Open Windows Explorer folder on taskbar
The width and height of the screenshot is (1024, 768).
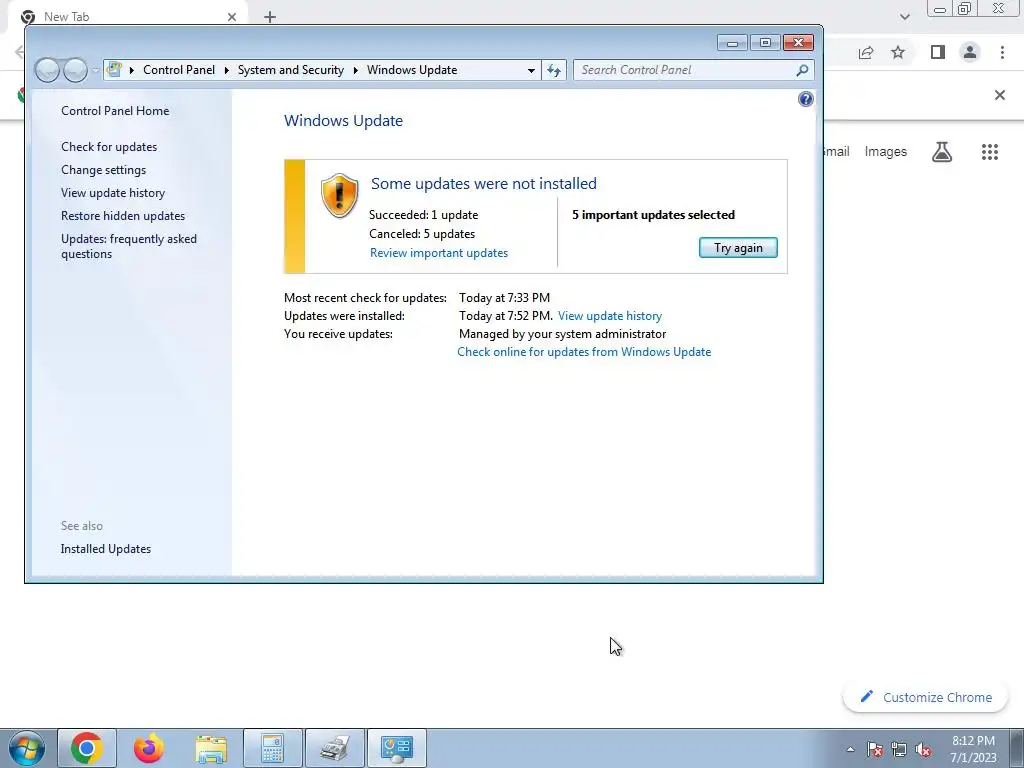211,749
